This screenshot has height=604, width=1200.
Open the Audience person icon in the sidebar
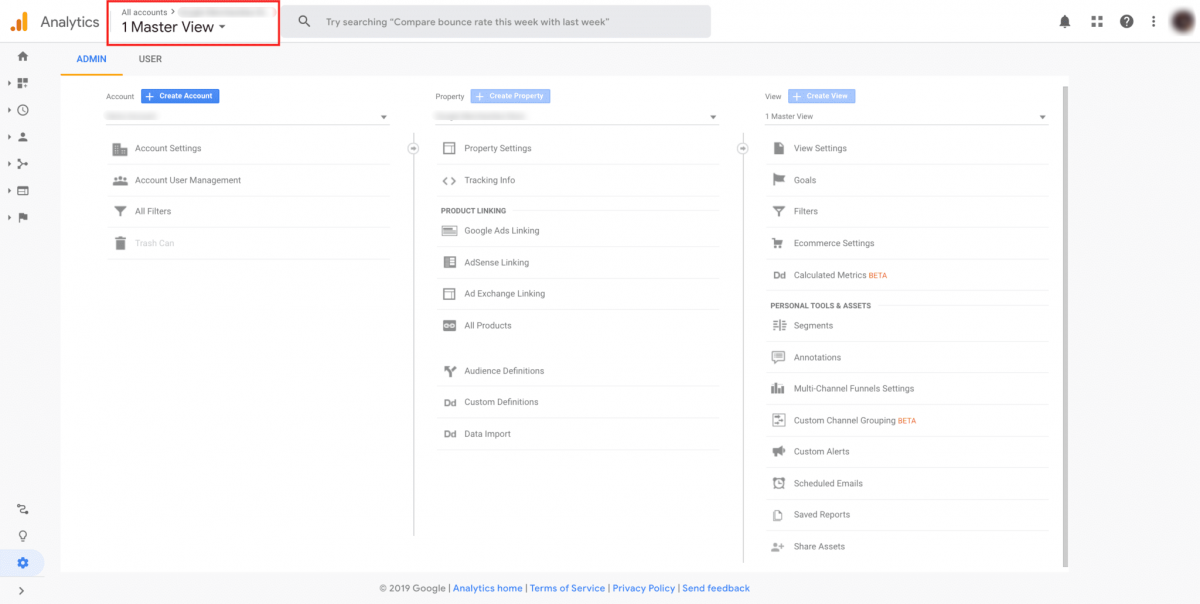pos(23,137)
